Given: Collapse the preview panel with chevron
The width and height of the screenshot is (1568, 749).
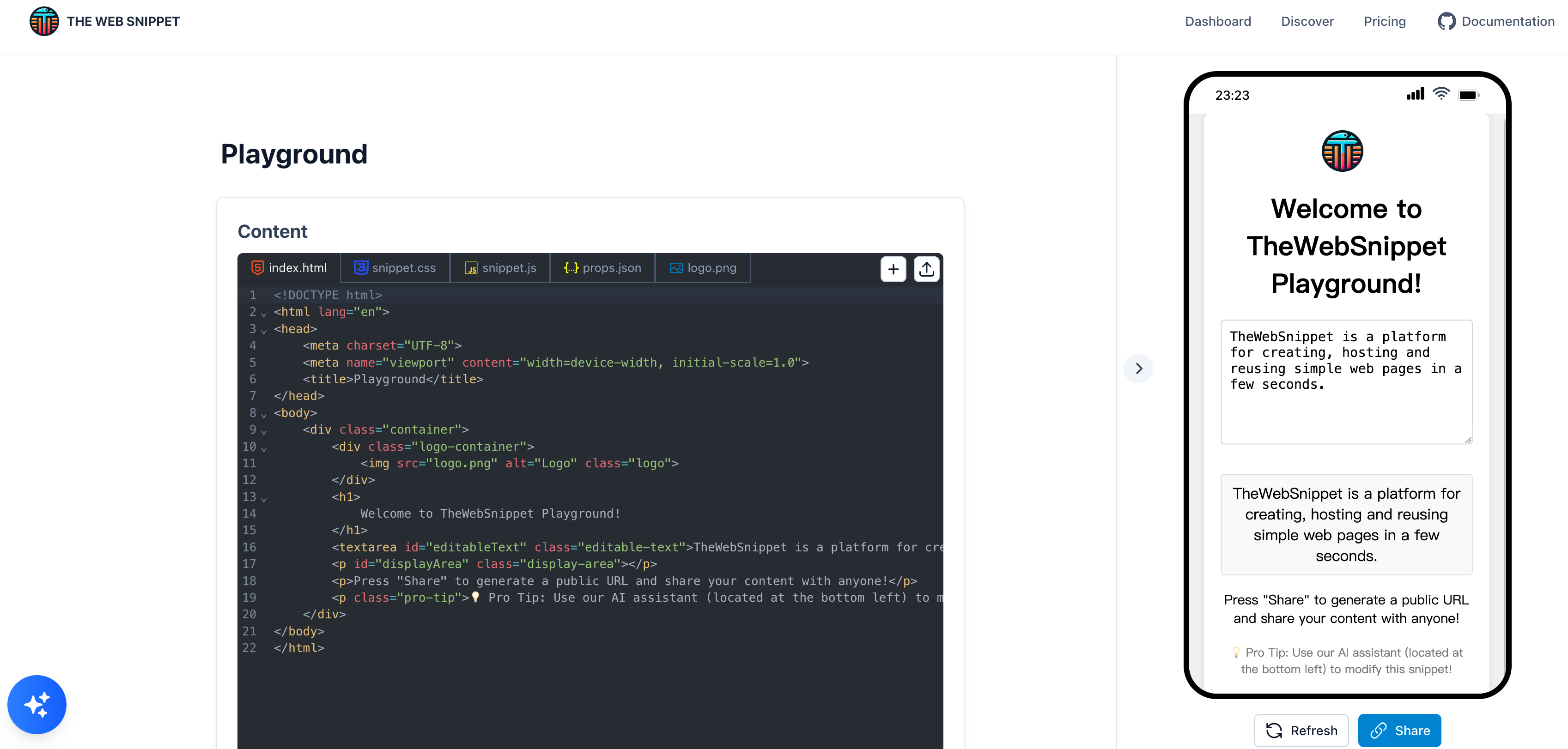Looking at the screenshot, I should tap(1138, 368).
